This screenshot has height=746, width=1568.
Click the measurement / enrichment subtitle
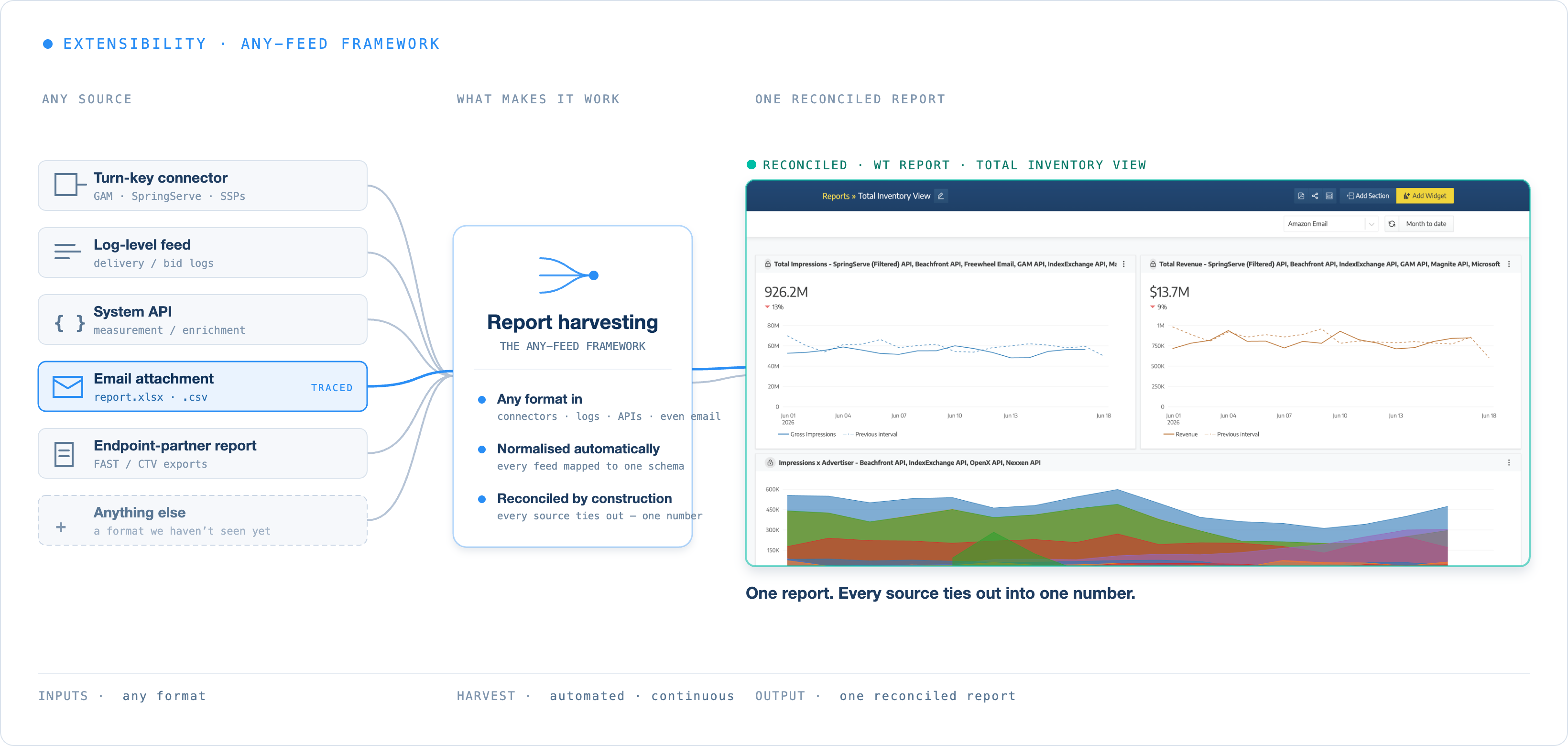[x=169, y=330]
